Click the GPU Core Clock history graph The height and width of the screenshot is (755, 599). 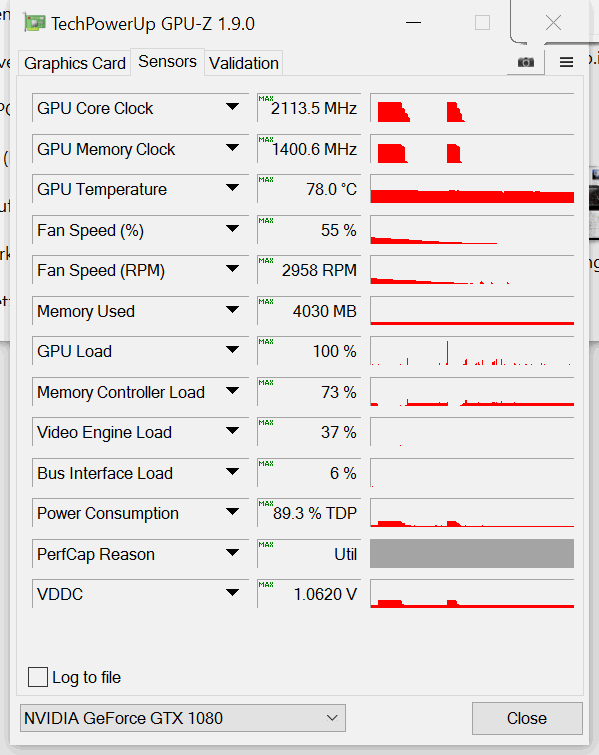pos(472,108)
